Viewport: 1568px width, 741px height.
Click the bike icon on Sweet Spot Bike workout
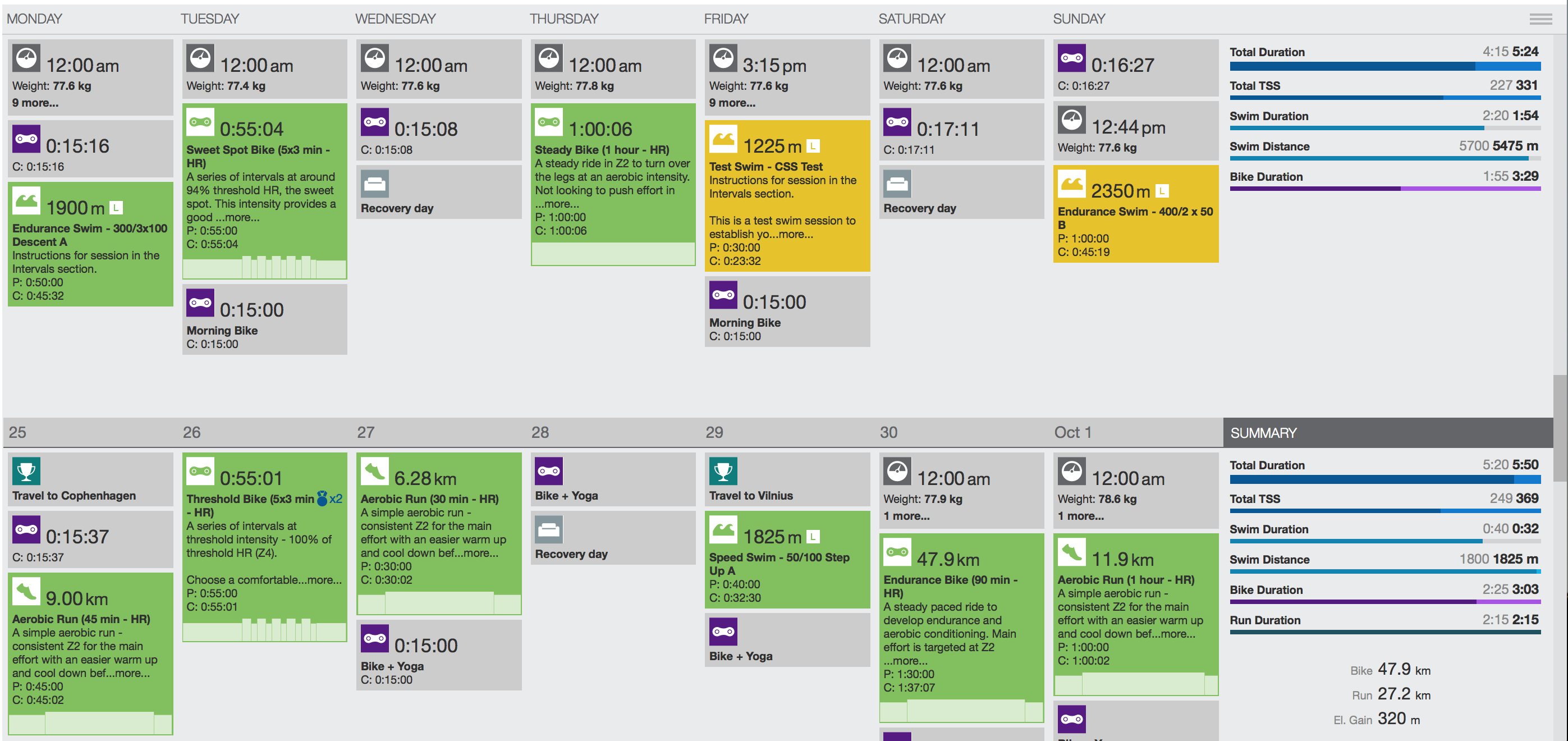[x=200, y=122]
